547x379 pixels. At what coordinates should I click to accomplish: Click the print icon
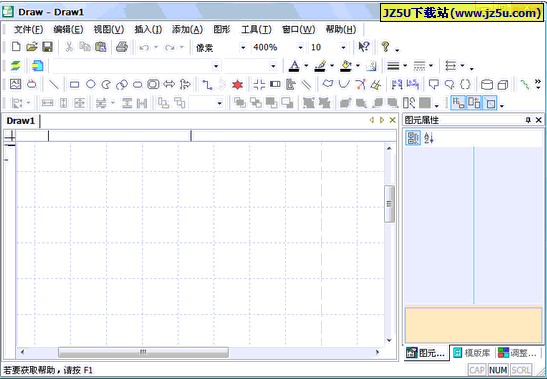[122, 47]
